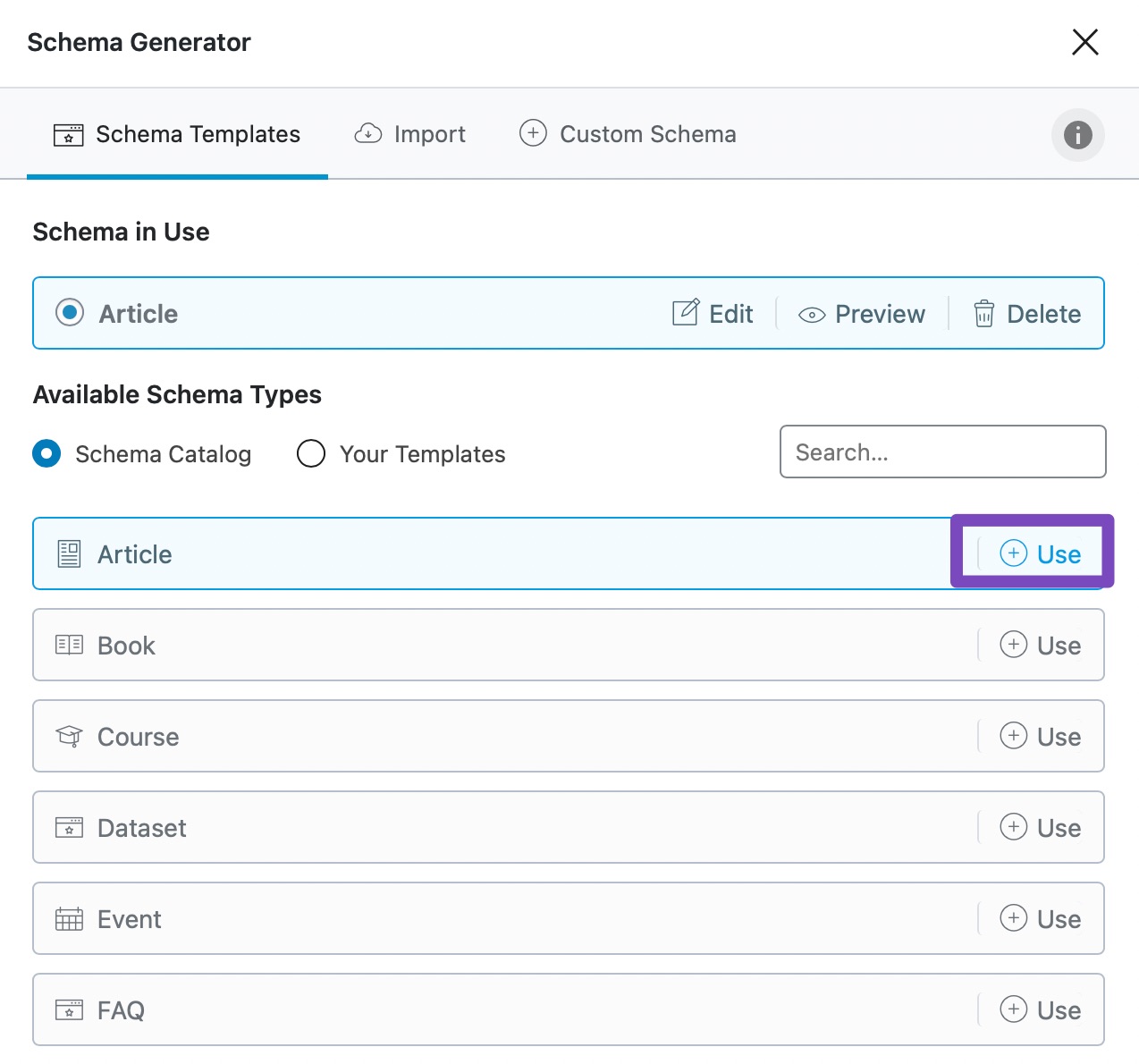Image resolution: width=1139 pixels, height=1064 pixels.
Task: Click the eye icon to preview schema
Action: pos(811,315)
